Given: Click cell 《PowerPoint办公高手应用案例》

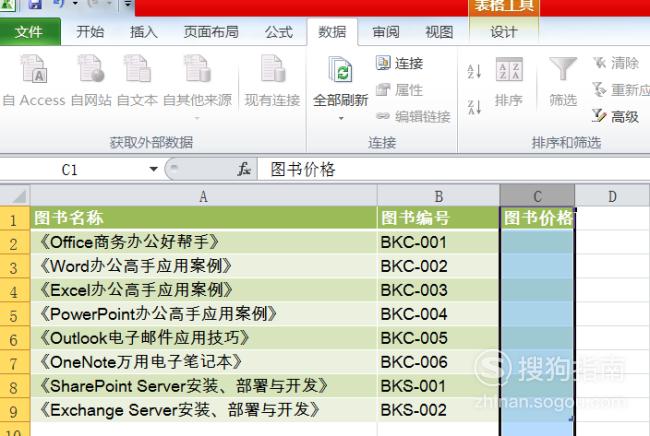Looking at the screenshot, I should pos(204,314).
